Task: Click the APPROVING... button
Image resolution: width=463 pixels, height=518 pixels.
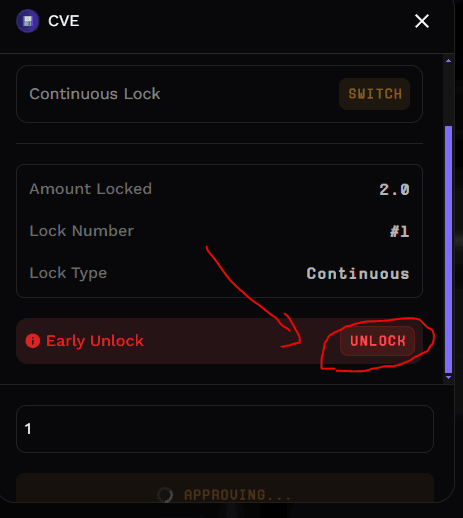Action: [x=225, y=488]
